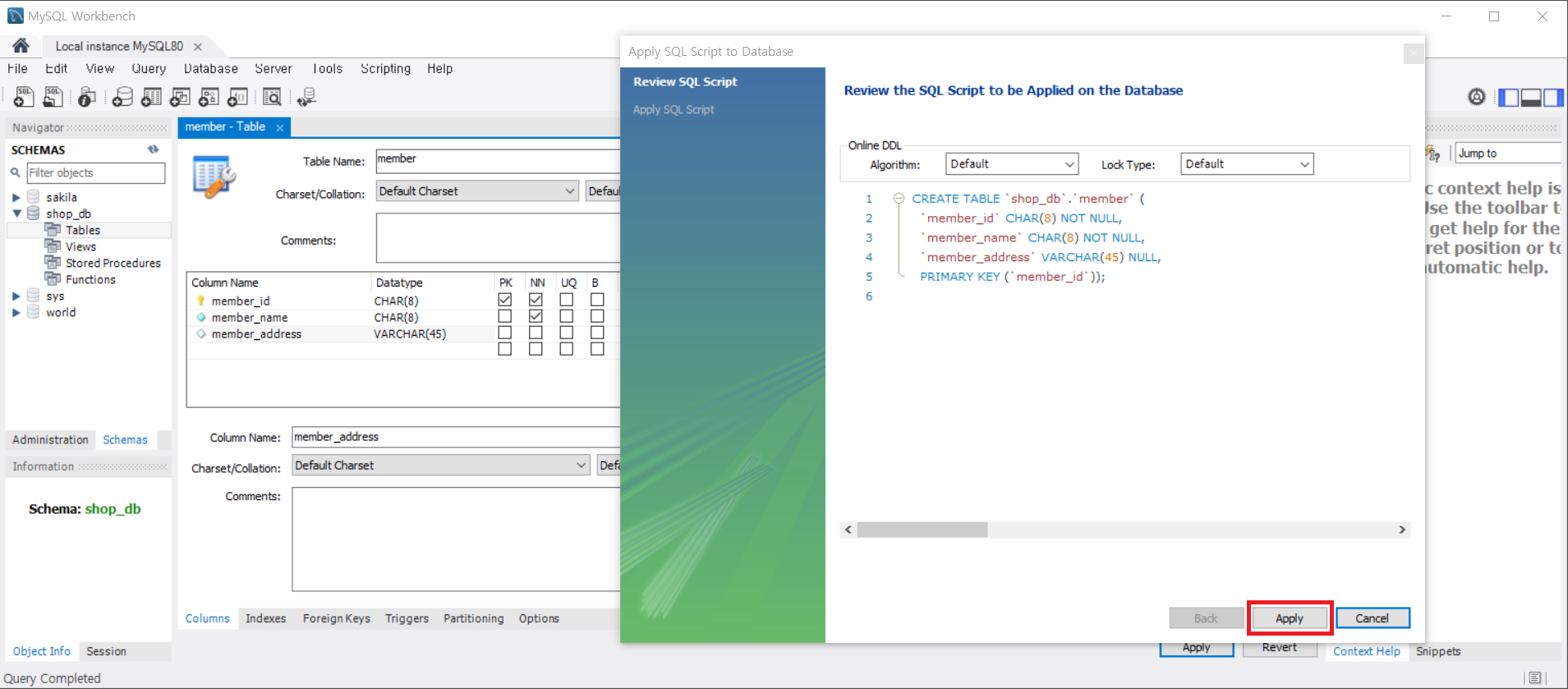The width and height of the screenshot is (1568, 689).
Task: Reconnect to DBMS toolbar icon
Action: click(306, 97)
